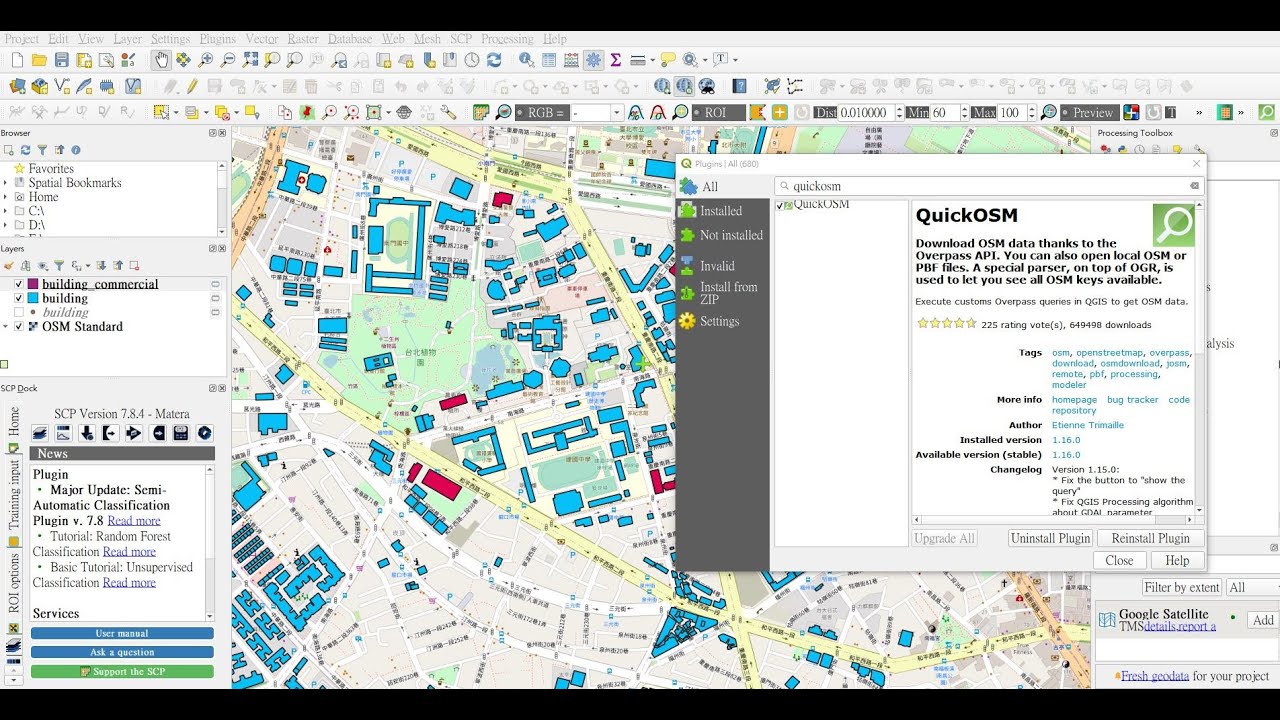The image size is (1280, 720).
Task: Click the Uninstall Plugin button
Action: pos(1050,538)
